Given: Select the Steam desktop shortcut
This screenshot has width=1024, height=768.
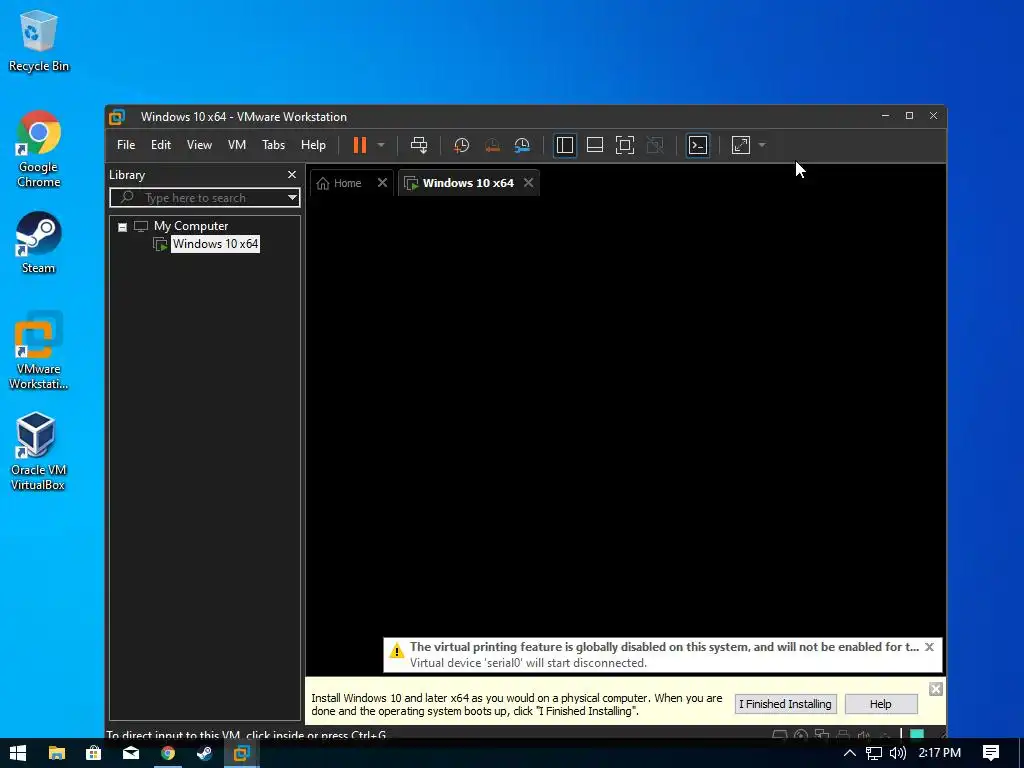Looking at the screenshot, I should pyautogui.click(x=39, y=243).
